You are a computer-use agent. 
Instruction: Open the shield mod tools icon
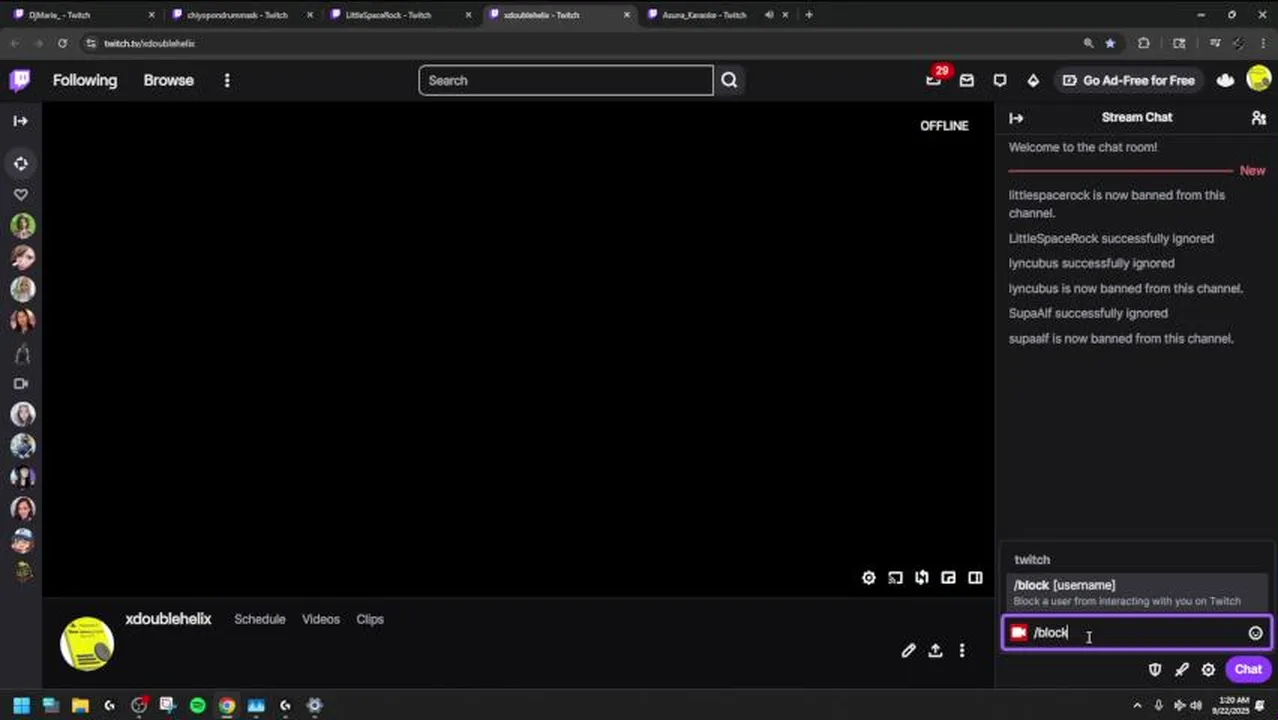(x=1155, y=670)
